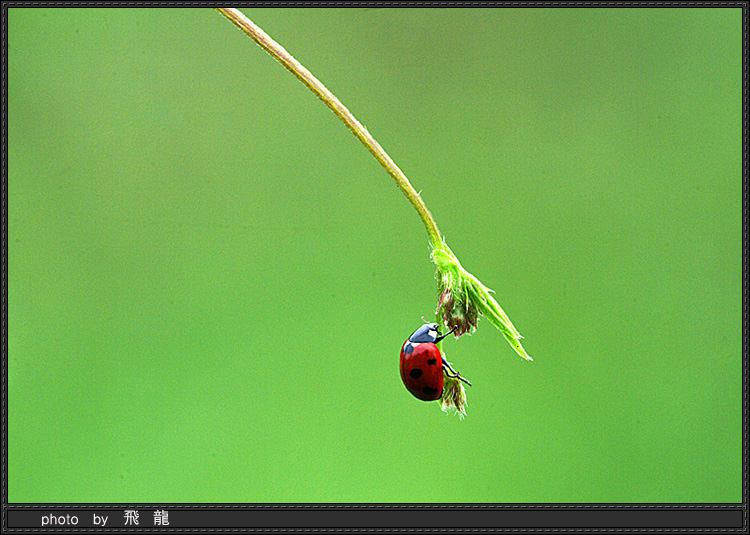Image resolution: width=750 pixels, height=535 pixels.
Task: Click the word "photo" in the caption
Action: pos(59,519)
